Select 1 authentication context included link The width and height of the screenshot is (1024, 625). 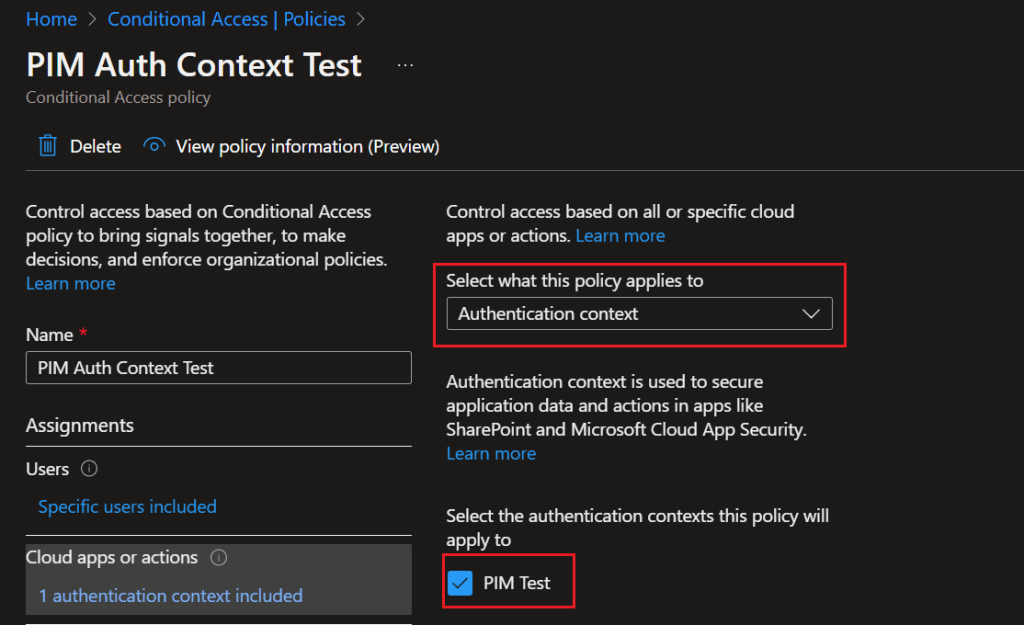click(x=170, y=596)
